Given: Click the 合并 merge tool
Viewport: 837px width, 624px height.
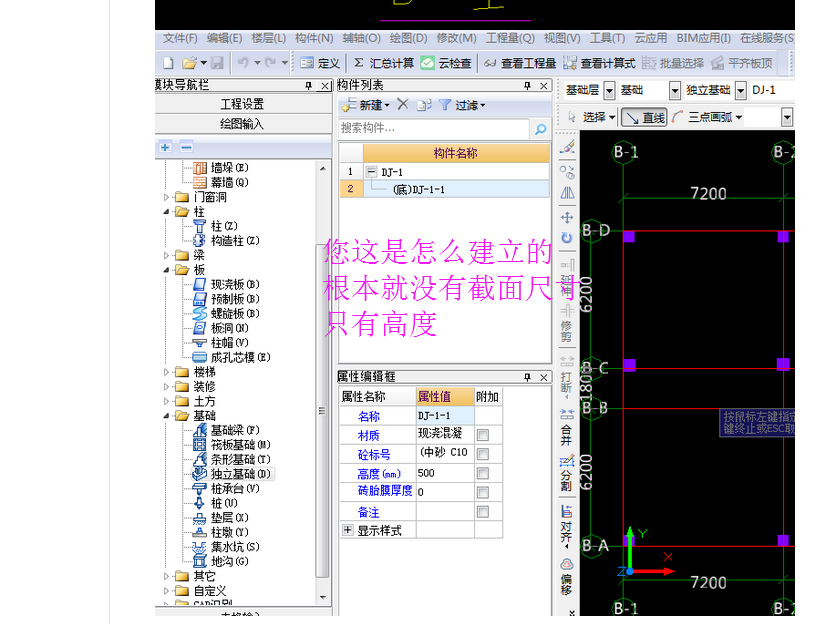Looking at the screenshot, I should 567,428.
